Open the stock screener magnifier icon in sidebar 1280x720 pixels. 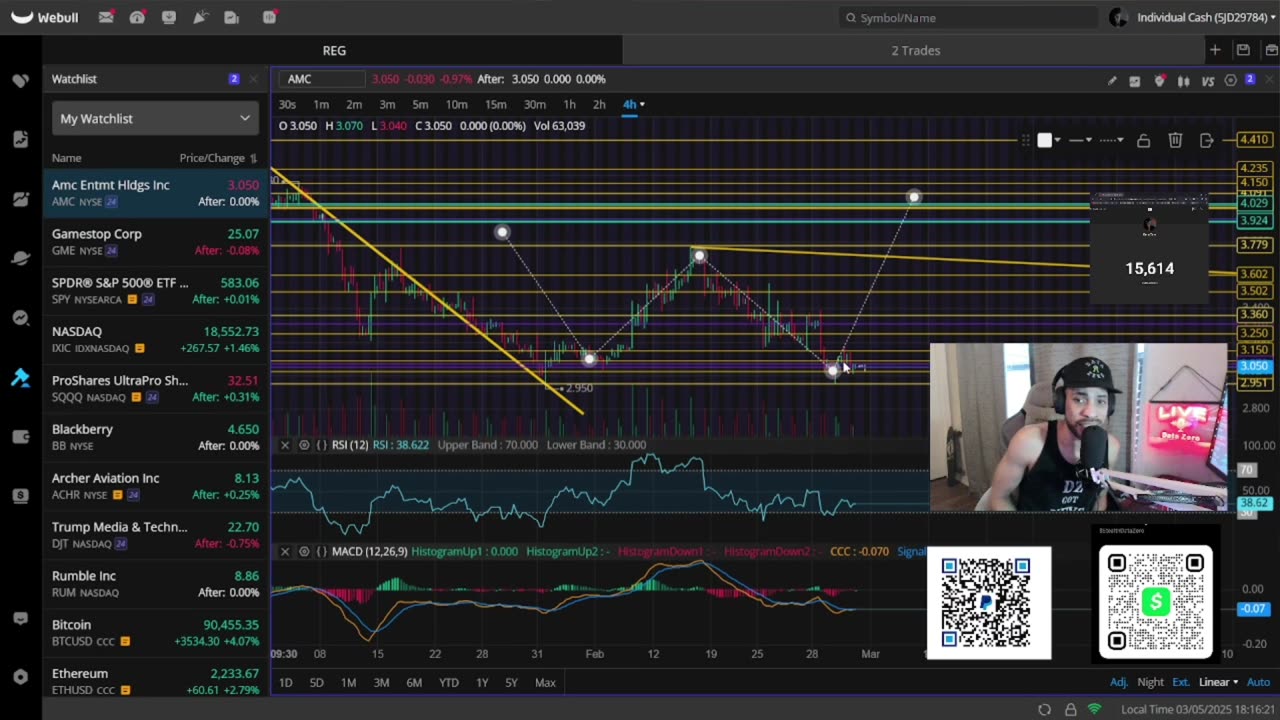(x=20, y=318)
